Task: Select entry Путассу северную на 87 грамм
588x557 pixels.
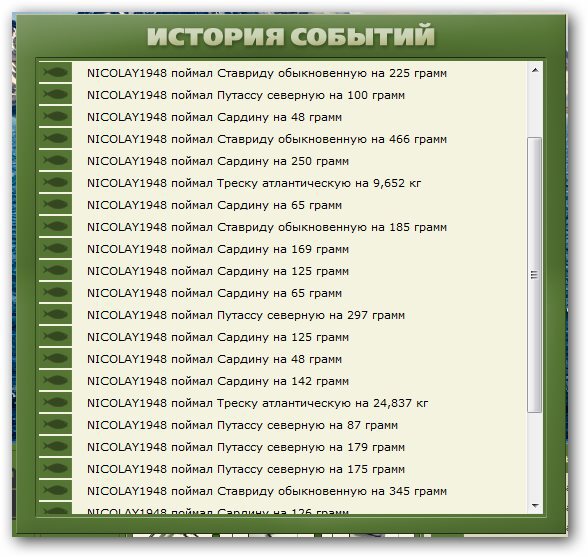Action: 242,425
